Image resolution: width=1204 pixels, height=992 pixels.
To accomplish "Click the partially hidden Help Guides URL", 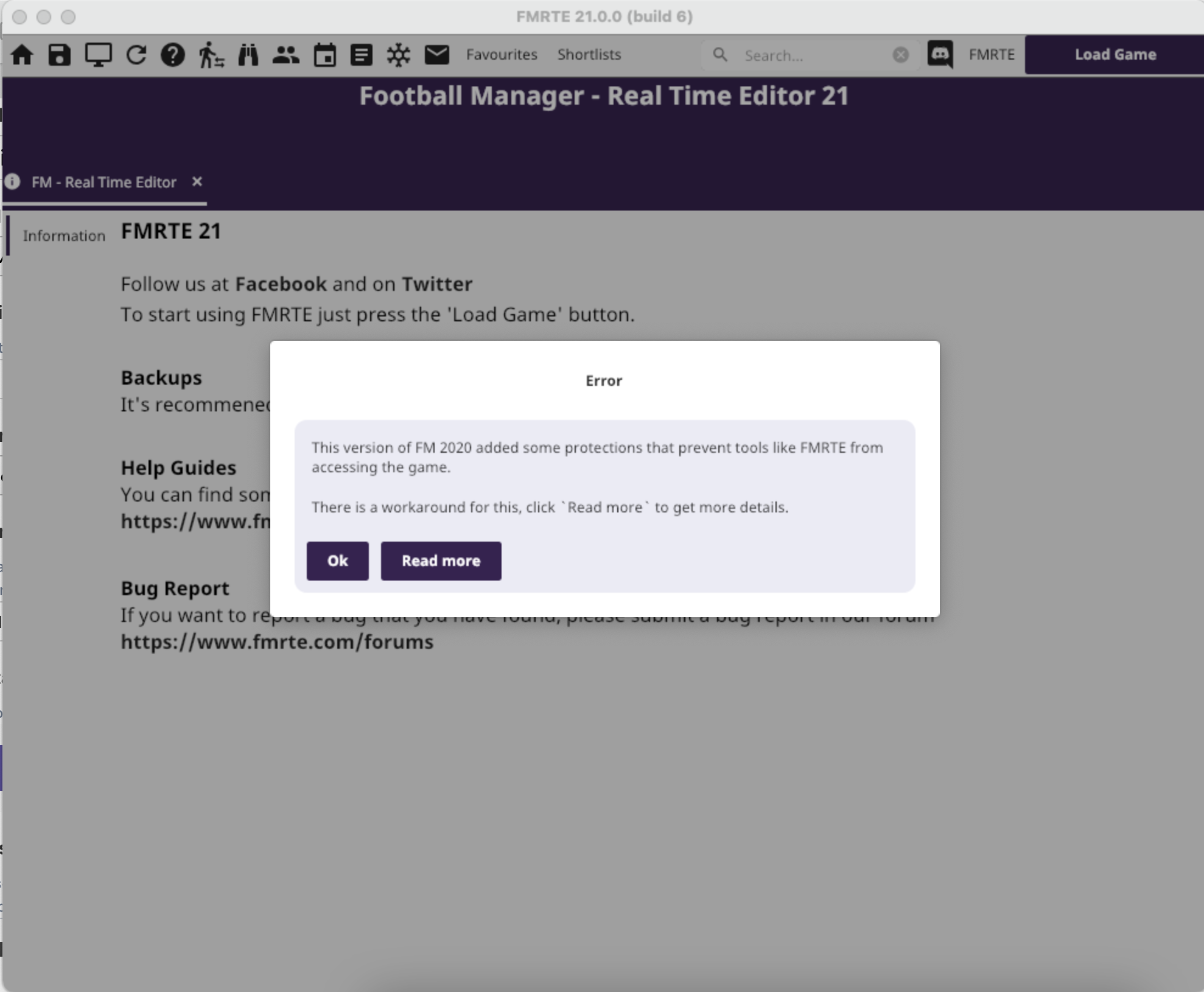I will pyautogui.click(x=195, y=522).
